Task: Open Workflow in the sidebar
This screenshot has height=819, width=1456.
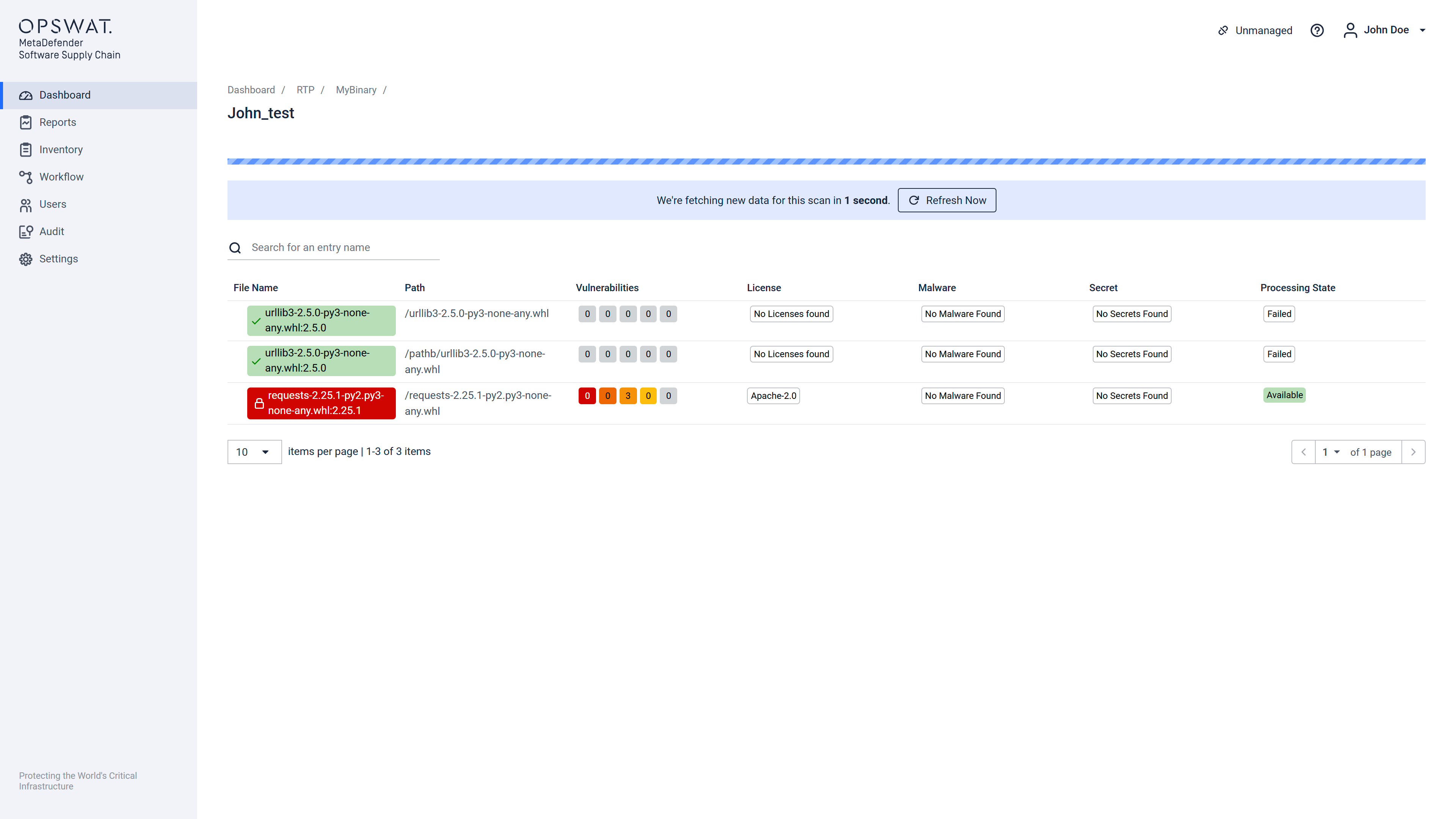Action: [x=99, y=177]
